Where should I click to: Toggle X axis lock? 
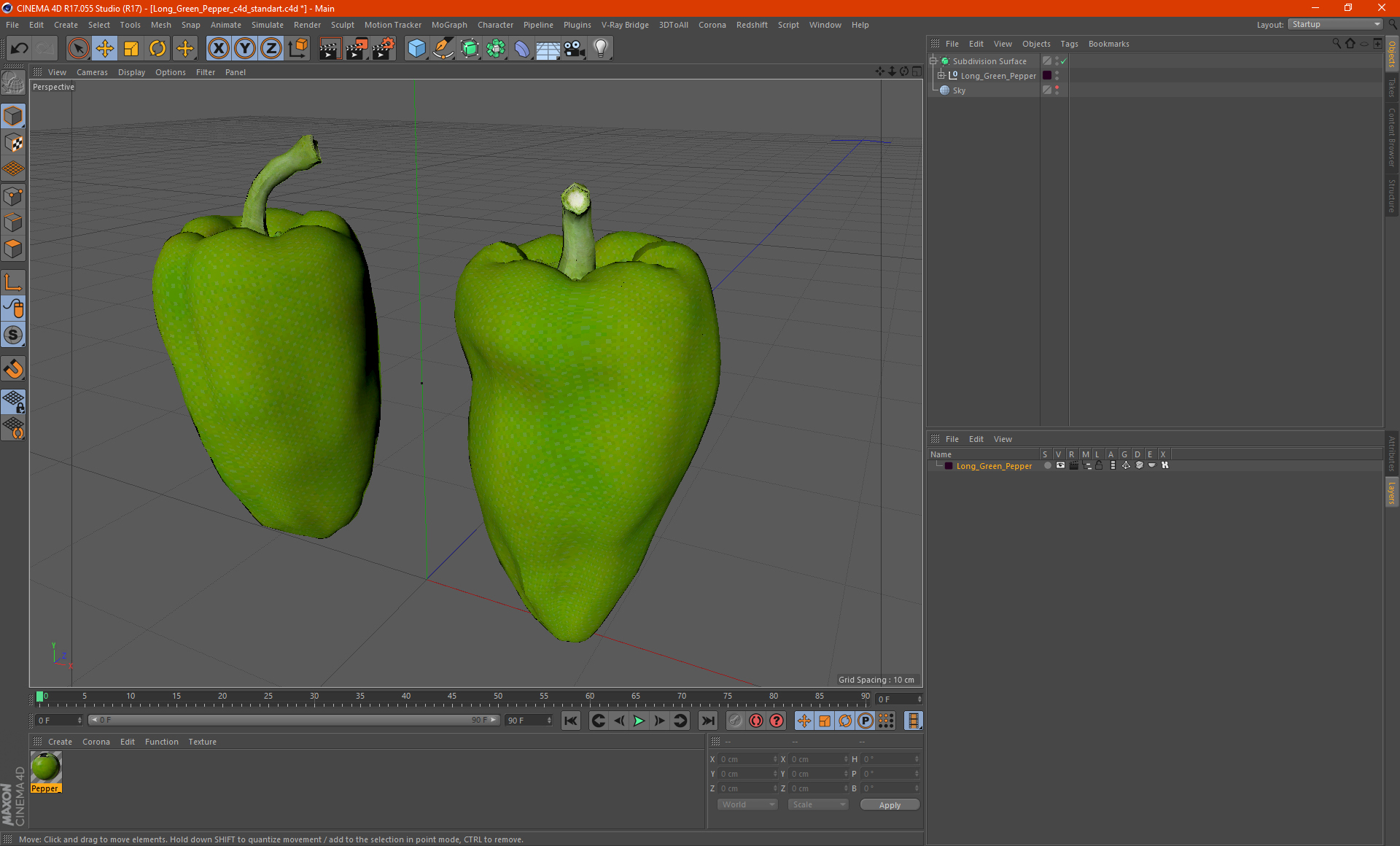point(218,49)
